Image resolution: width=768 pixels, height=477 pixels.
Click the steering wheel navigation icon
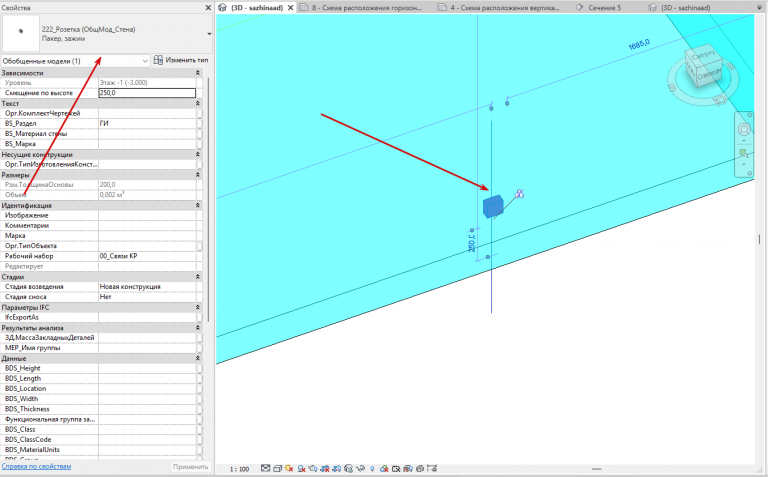pos(744,129)
